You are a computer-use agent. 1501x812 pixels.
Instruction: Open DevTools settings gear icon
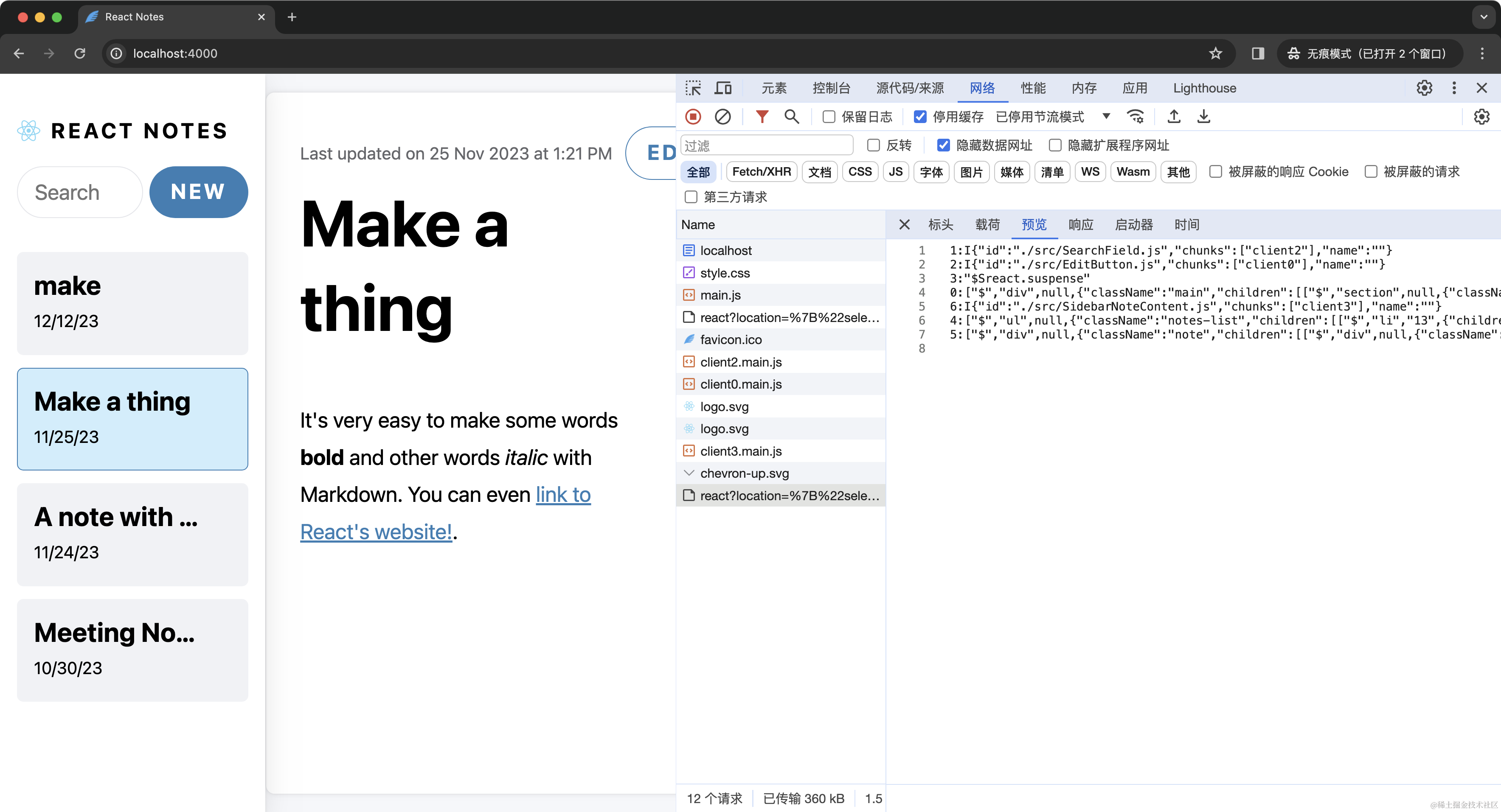1424,88
